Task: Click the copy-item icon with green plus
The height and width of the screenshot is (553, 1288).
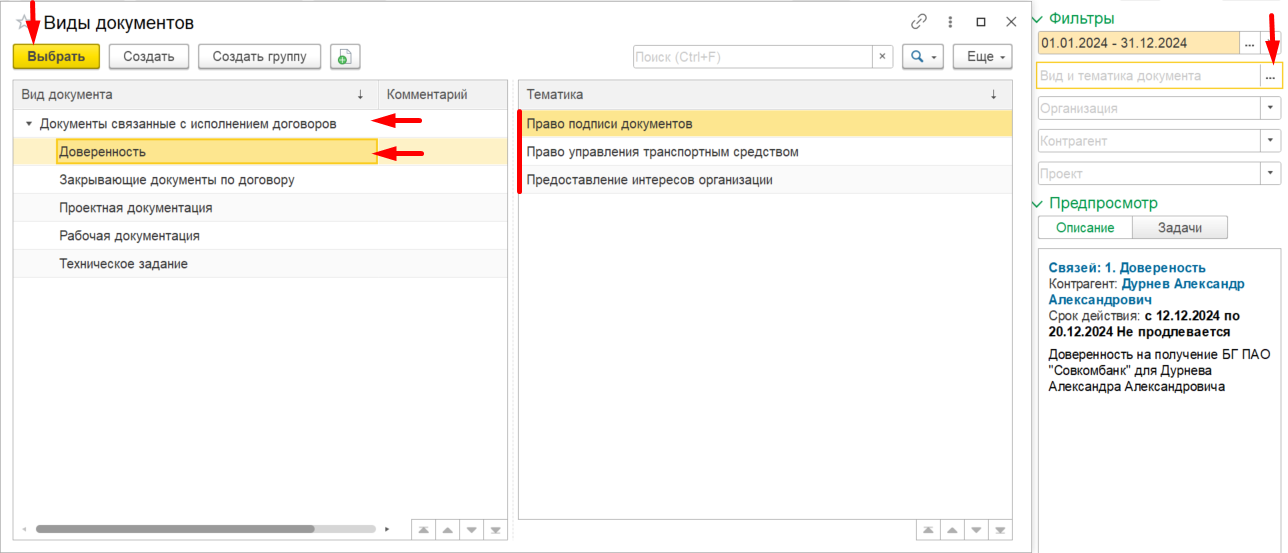Action: point(345,57)
